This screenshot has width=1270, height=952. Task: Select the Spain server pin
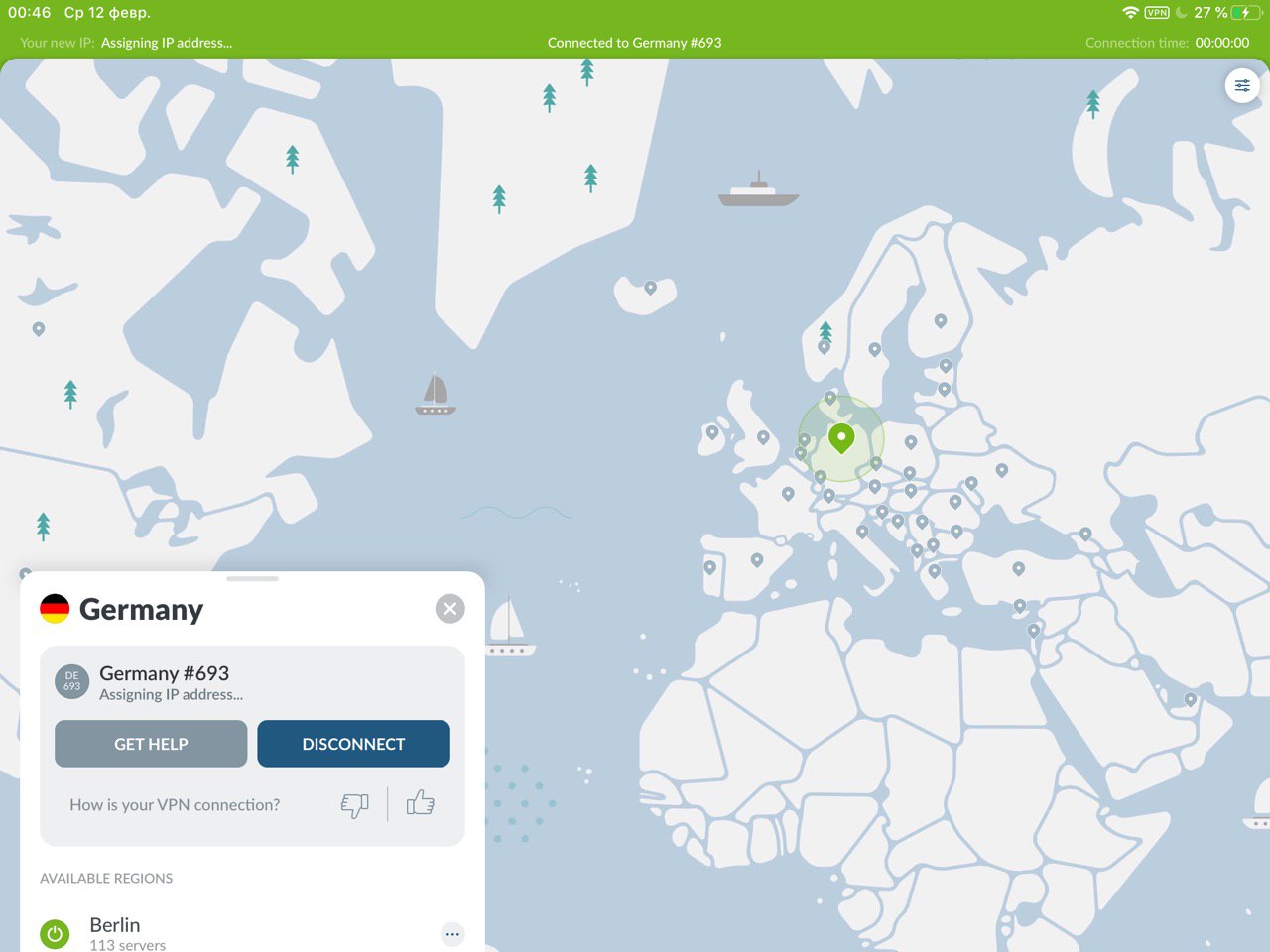tap(757, 560)
